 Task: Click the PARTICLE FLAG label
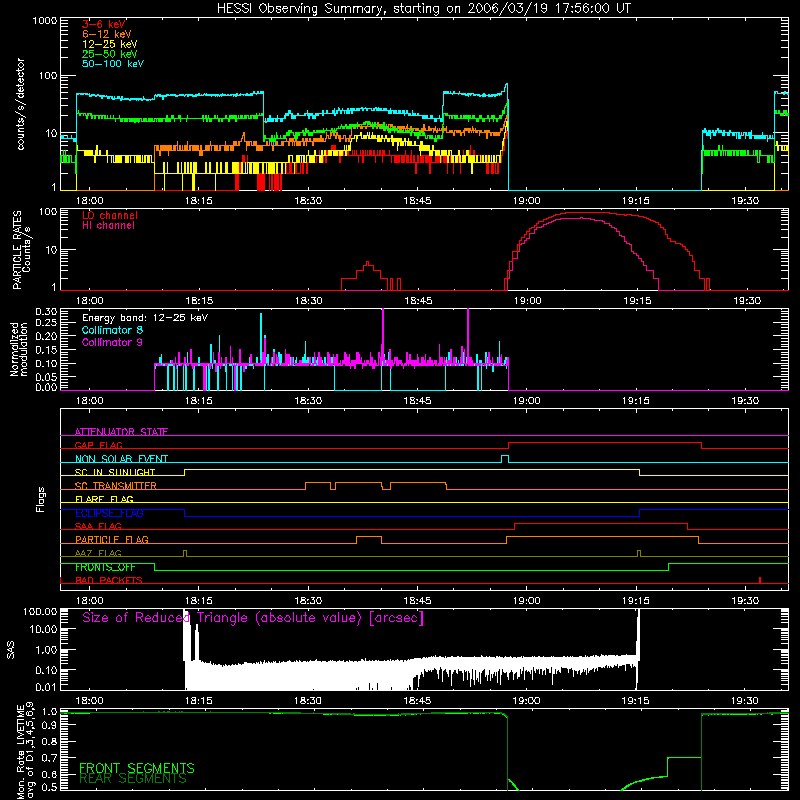[112, 539]
